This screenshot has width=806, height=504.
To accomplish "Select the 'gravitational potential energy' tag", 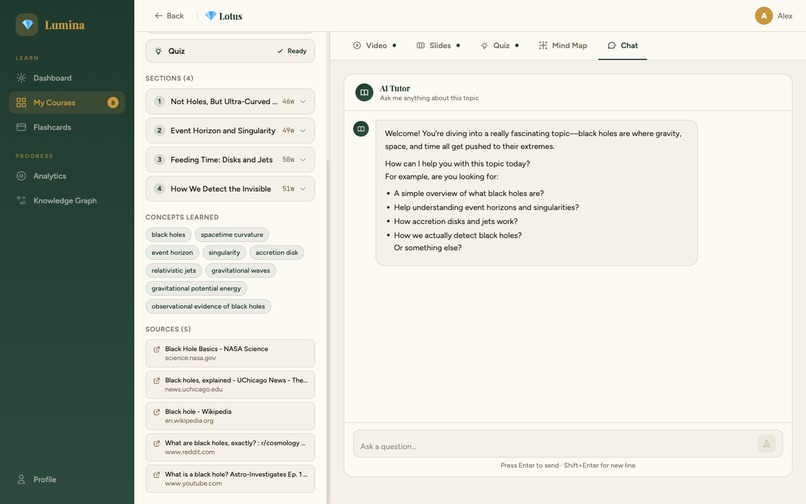I will tap(196, 289).
